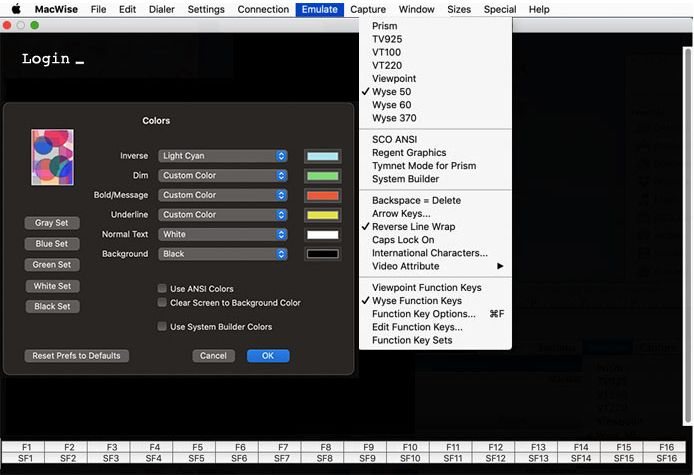Apply the Gray Set preset

tap(52, 223)
